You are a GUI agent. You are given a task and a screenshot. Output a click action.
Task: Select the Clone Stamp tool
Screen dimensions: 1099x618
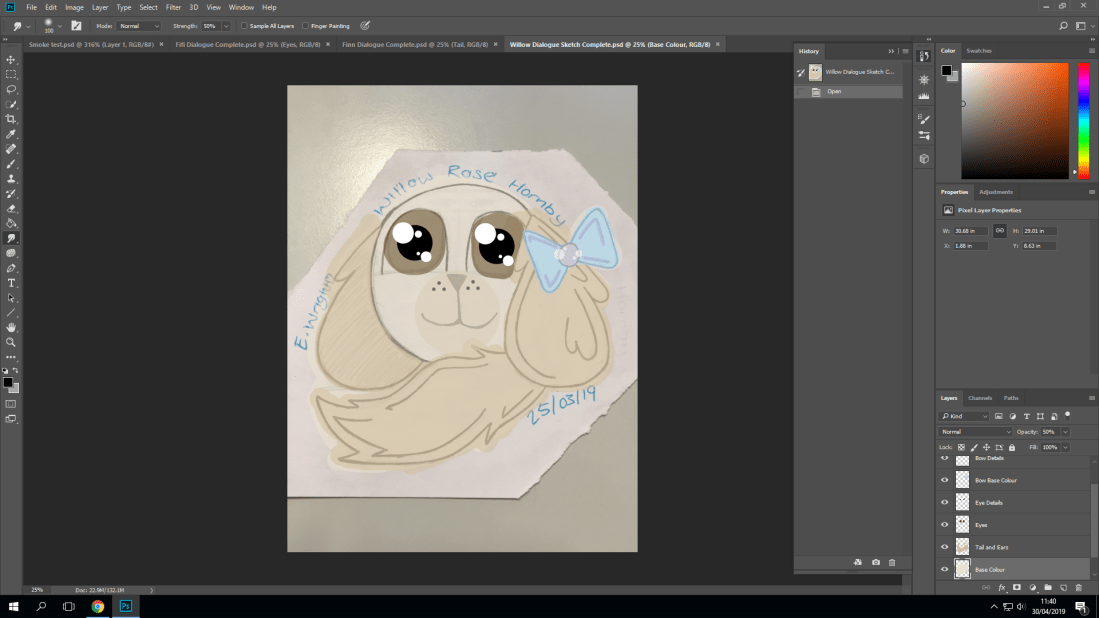(x=11, y=178)
